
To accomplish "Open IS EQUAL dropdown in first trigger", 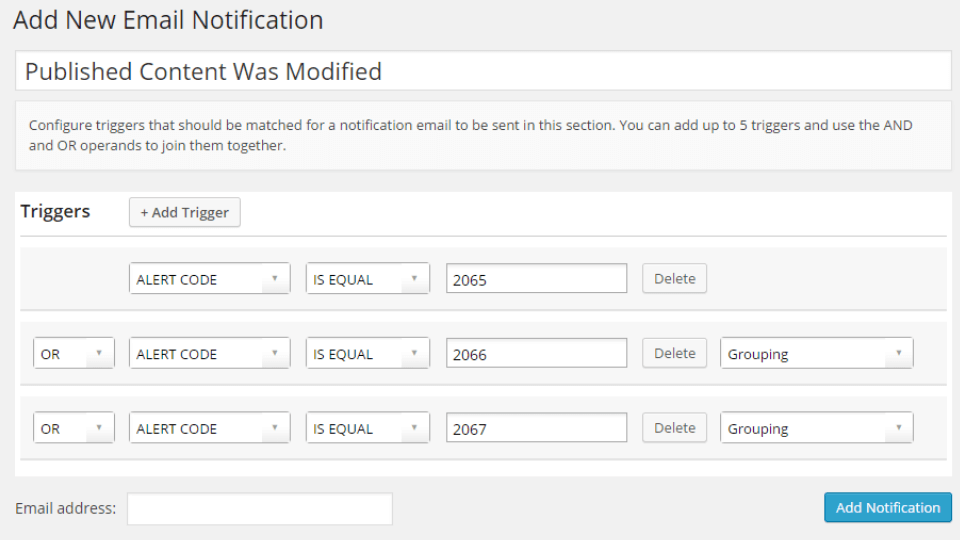I will tap(367, 279).
